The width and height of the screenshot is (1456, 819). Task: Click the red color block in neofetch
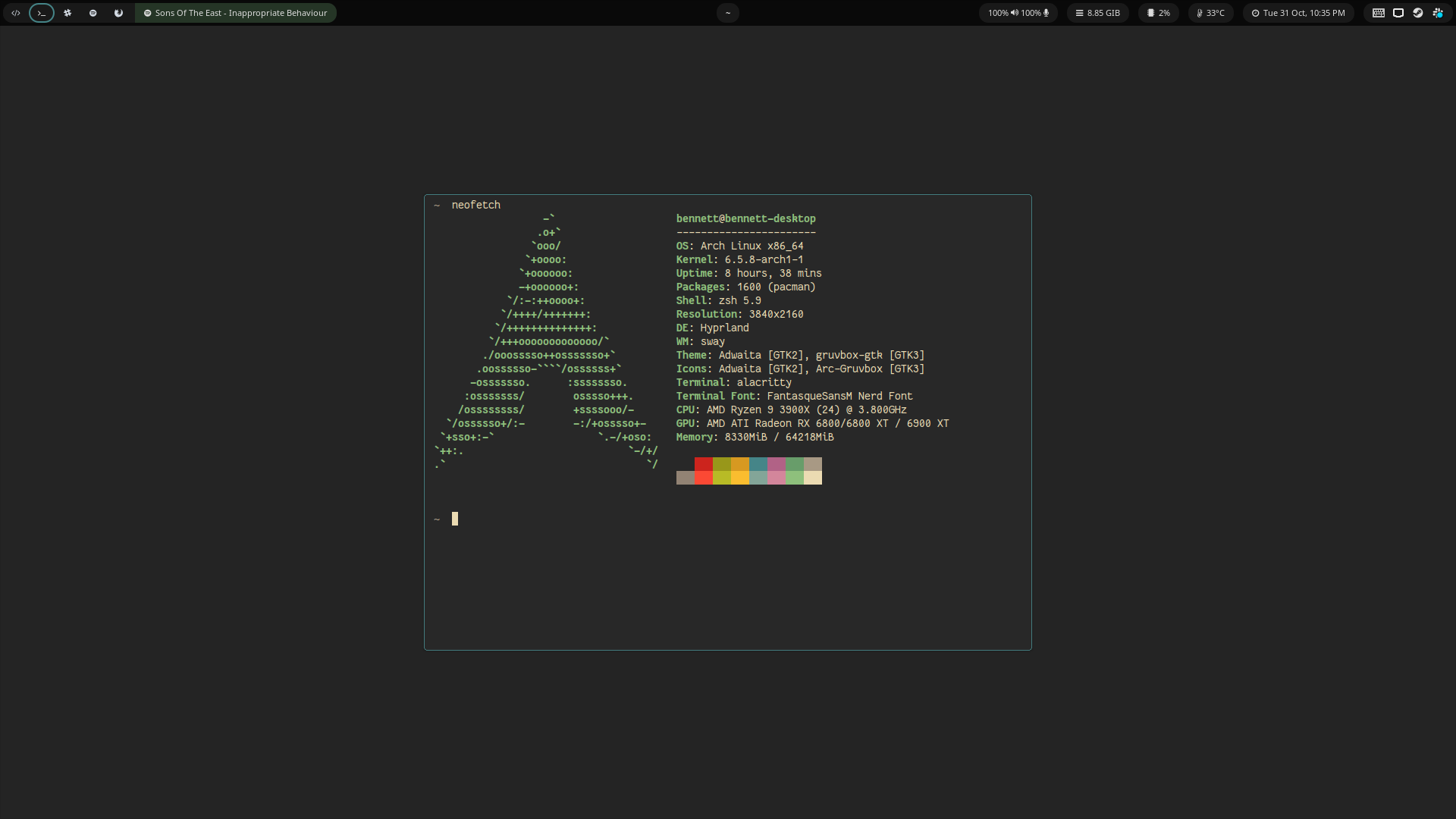tap(703, 464)
